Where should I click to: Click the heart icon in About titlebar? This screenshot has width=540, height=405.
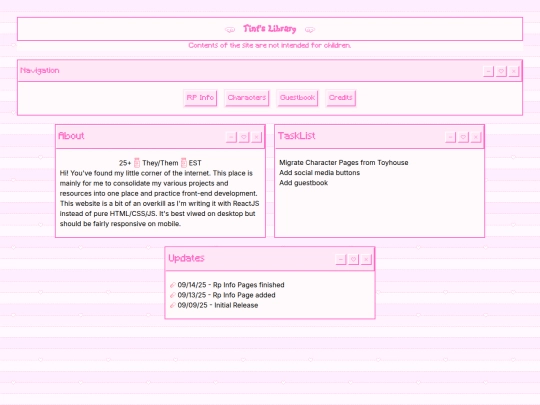[244, 137]
